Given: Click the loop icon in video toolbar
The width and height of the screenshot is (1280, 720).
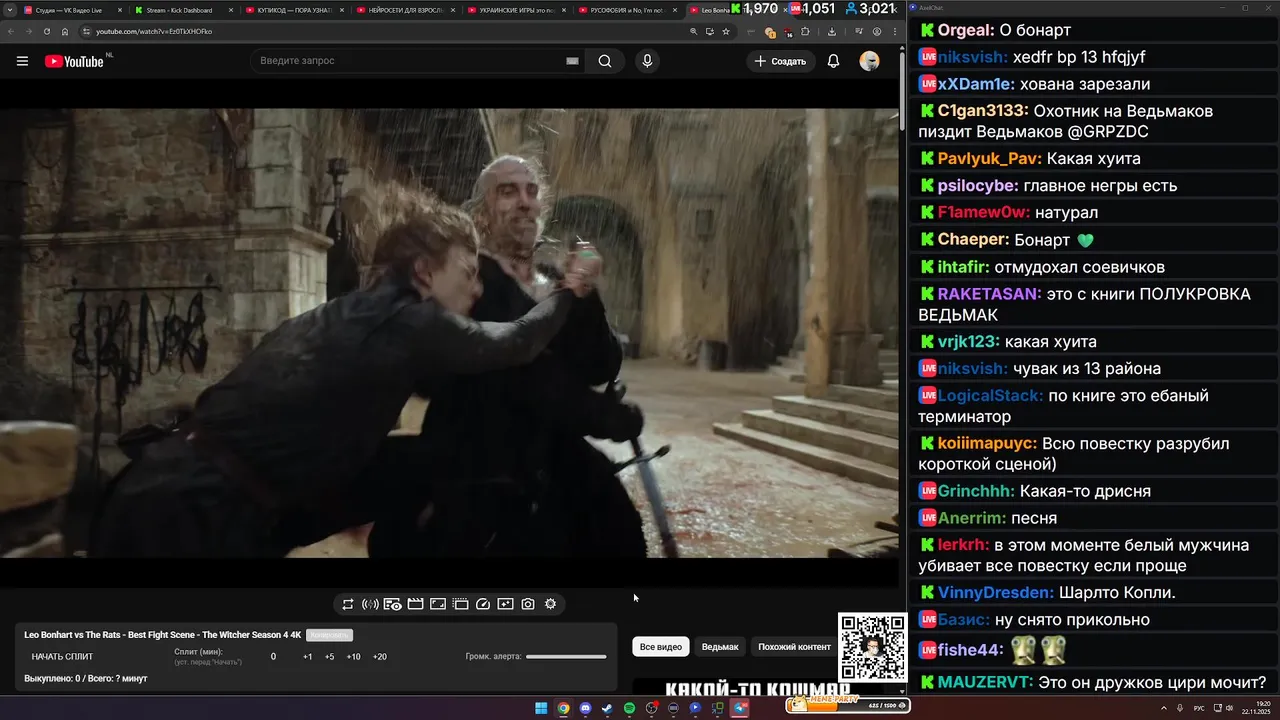Looking at the screenshot, I should click(348, 604).
